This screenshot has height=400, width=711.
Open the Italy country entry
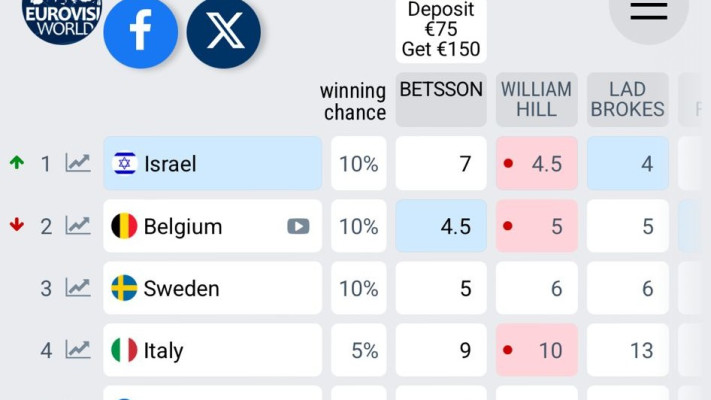tap(212, 350)
